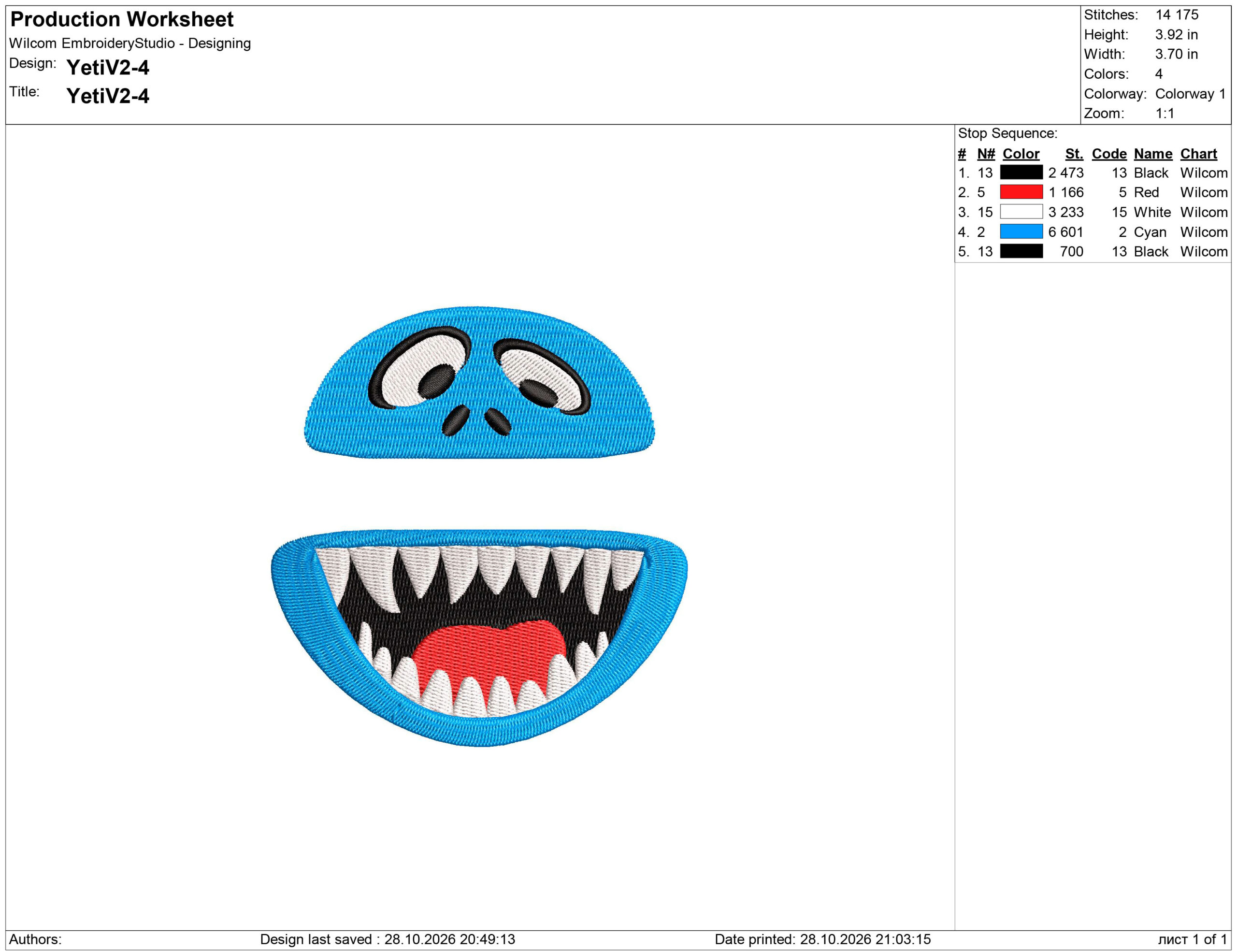Click stitch count '2 473' in row 1
1237x952 pixels.
pos(1065,173)
